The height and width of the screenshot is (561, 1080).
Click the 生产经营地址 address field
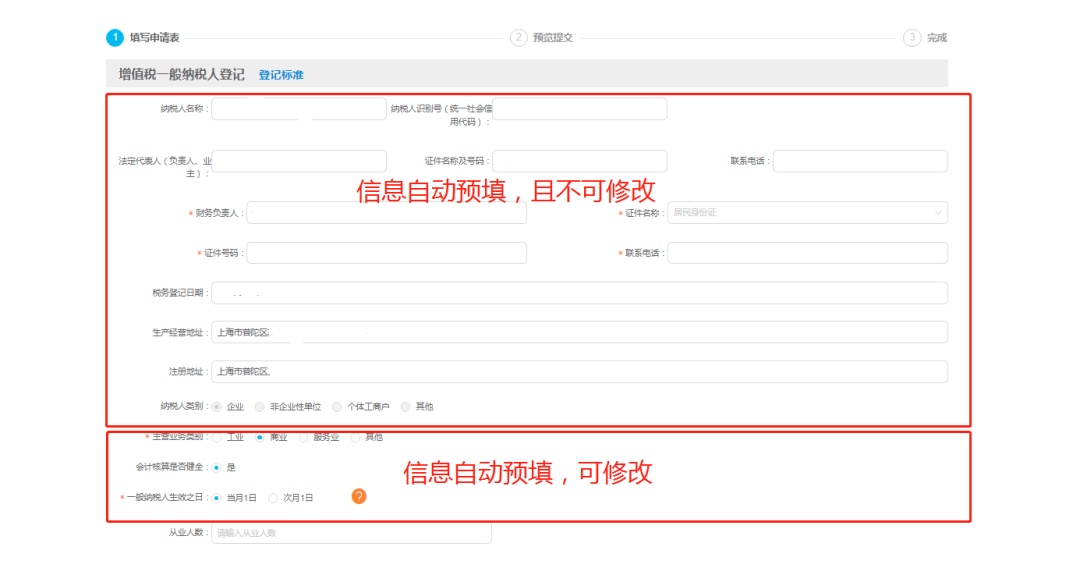pos(579,332)
